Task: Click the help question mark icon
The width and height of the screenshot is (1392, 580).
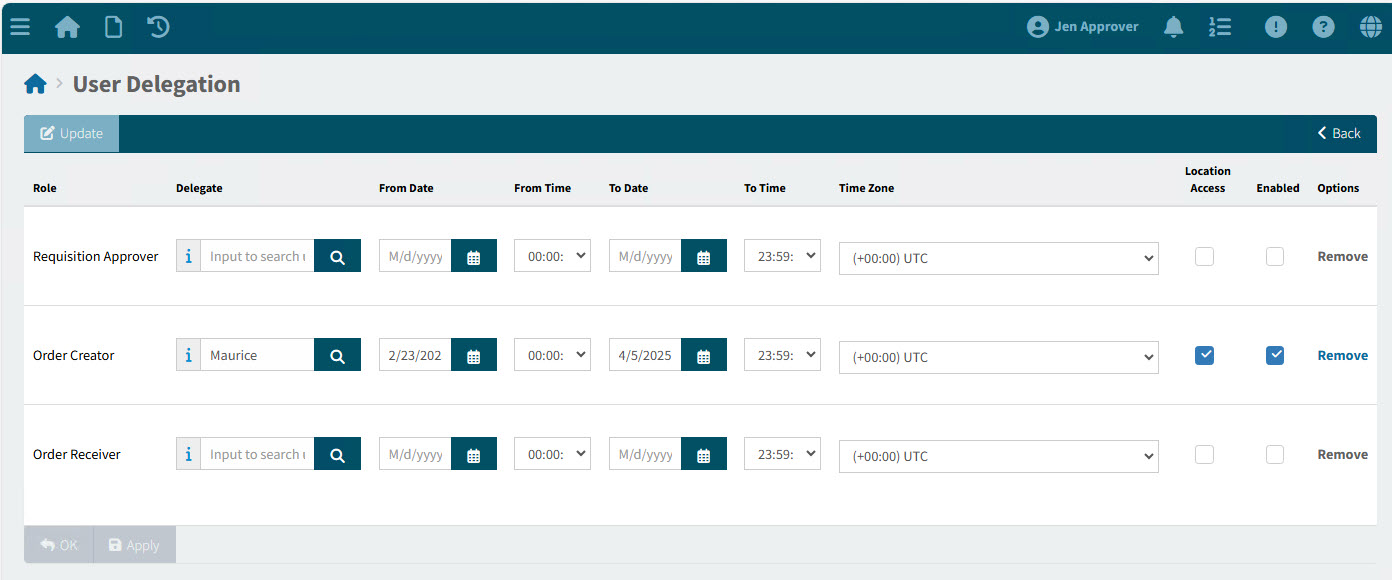Action: coord(1323,27)
